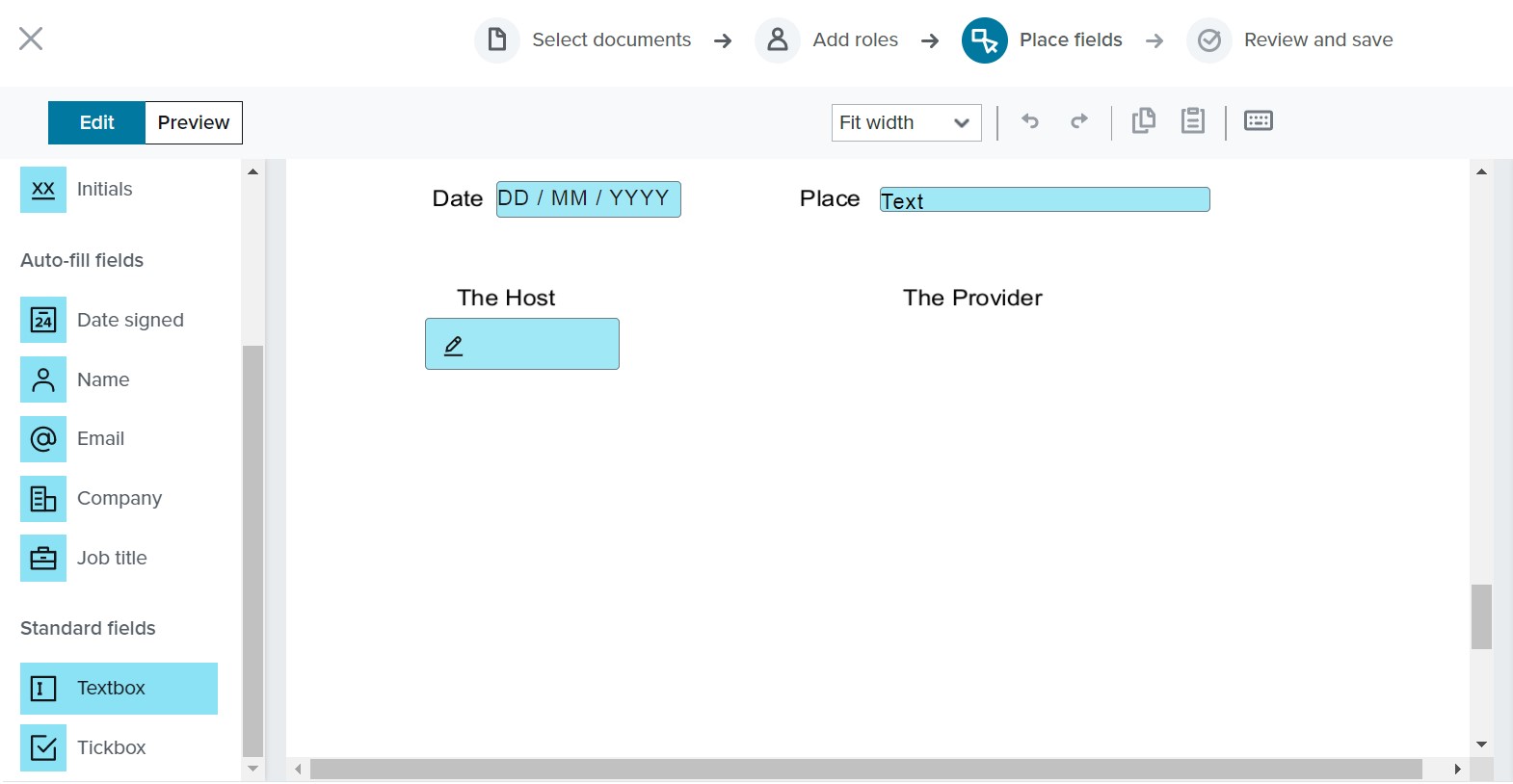Open keyboard shortcuts icon
Viewport: 1513px width, 784px height.
click(1259, 120)
